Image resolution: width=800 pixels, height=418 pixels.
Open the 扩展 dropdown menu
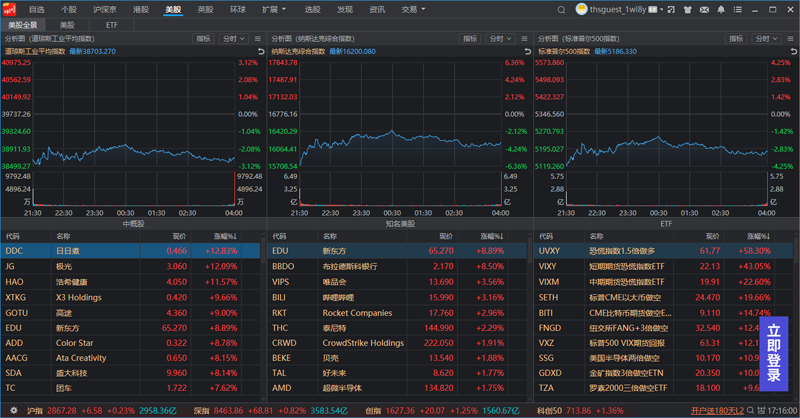(274, 10)
